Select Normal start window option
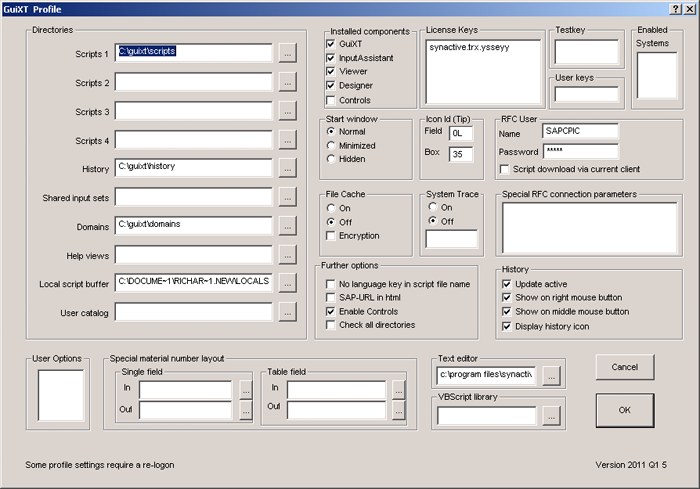Viewport: 700px width, 489px height. pos(331,131)
